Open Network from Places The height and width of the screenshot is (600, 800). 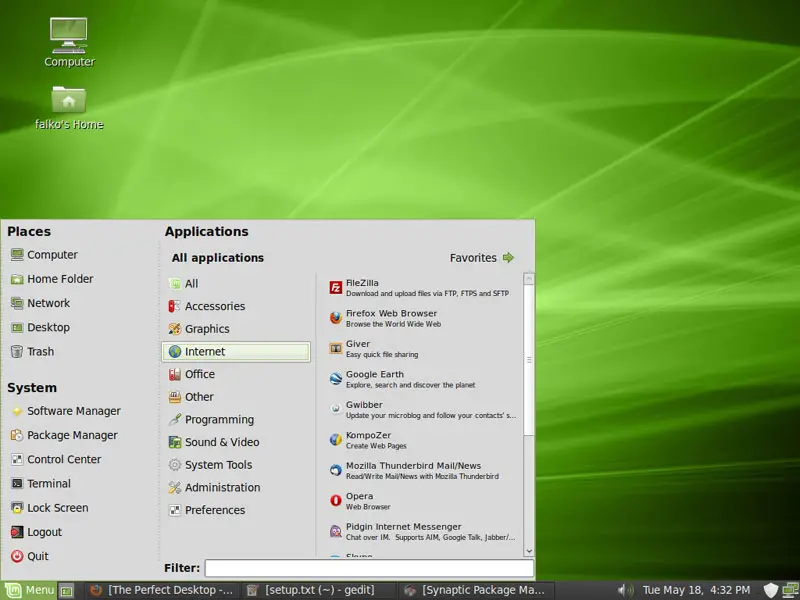(40, 303)
